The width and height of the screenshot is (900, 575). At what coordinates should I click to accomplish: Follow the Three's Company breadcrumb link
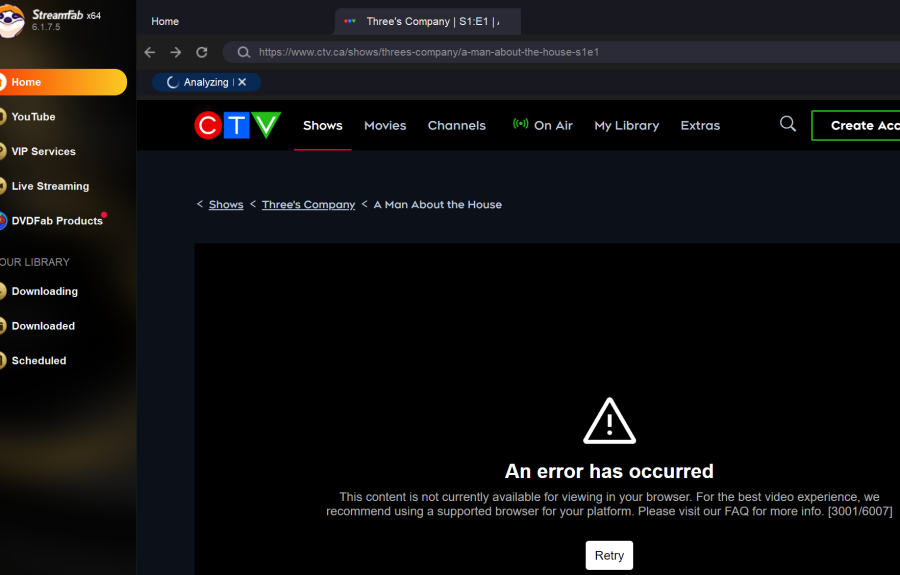pyautogui.click(x=308, y=204)
